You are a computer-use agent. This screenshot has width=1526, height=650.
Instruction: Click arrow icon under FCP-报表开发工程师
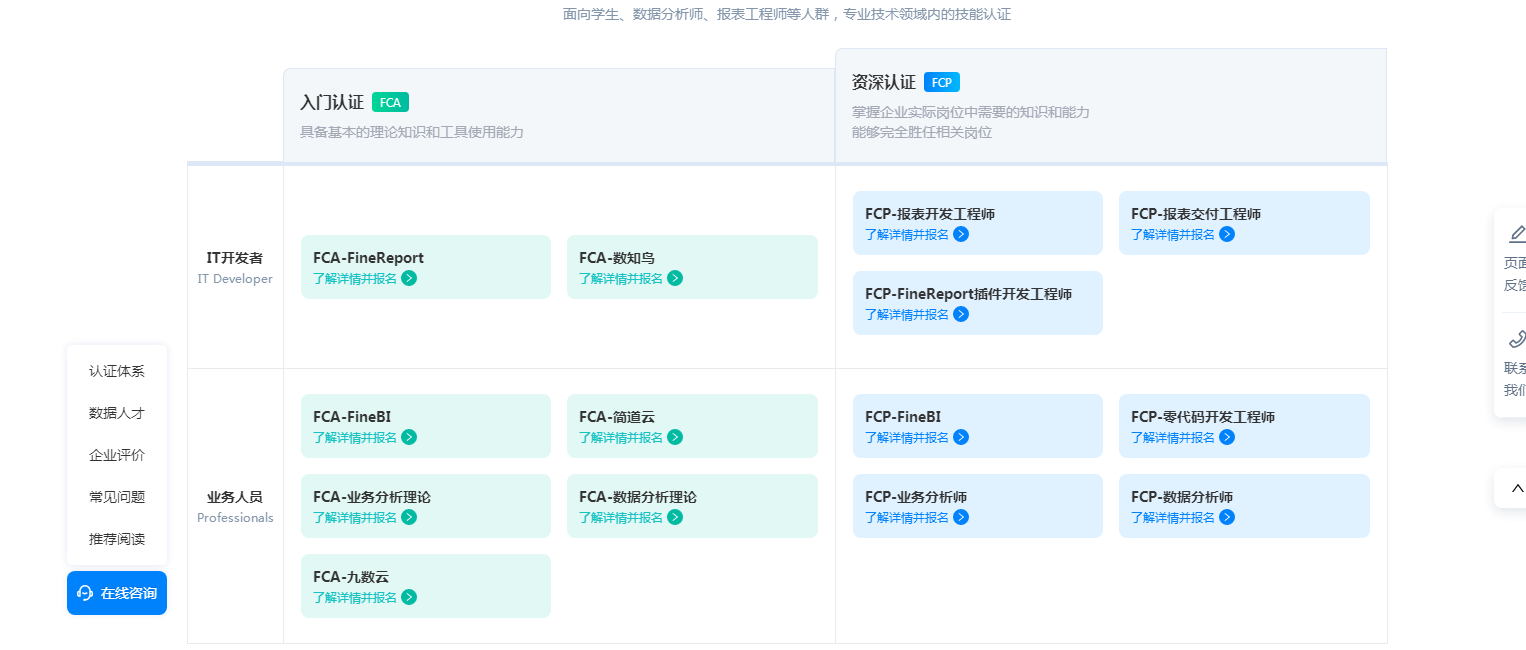pyautogui.click(x=961, y=234)
